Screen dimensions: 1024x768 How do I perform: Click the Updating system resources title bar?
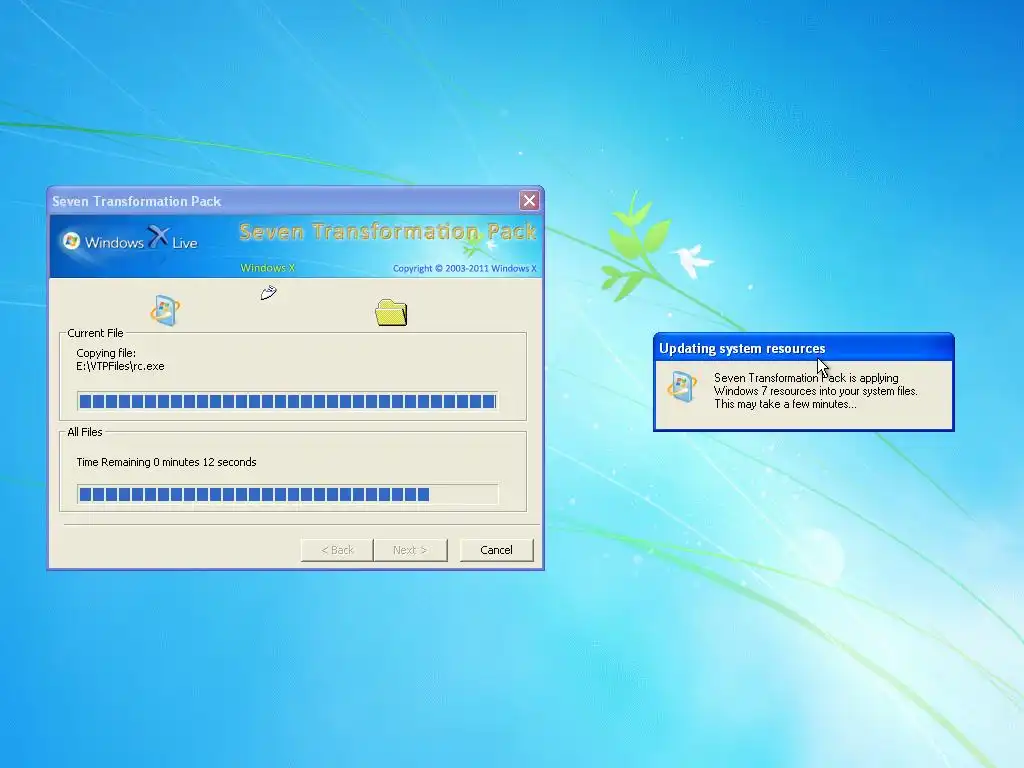[x=804, y=348]
